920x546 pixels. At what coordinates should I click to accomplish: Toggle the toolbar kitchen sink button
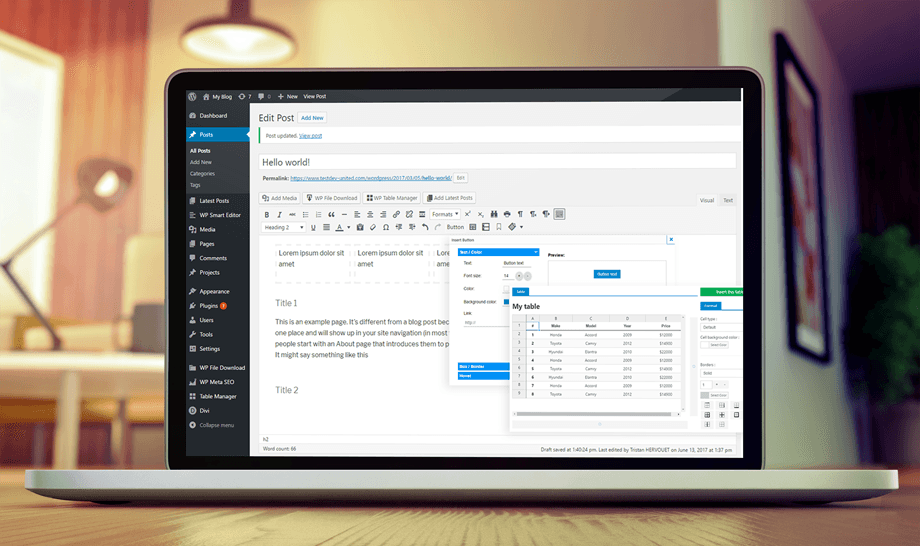[559, 214]
